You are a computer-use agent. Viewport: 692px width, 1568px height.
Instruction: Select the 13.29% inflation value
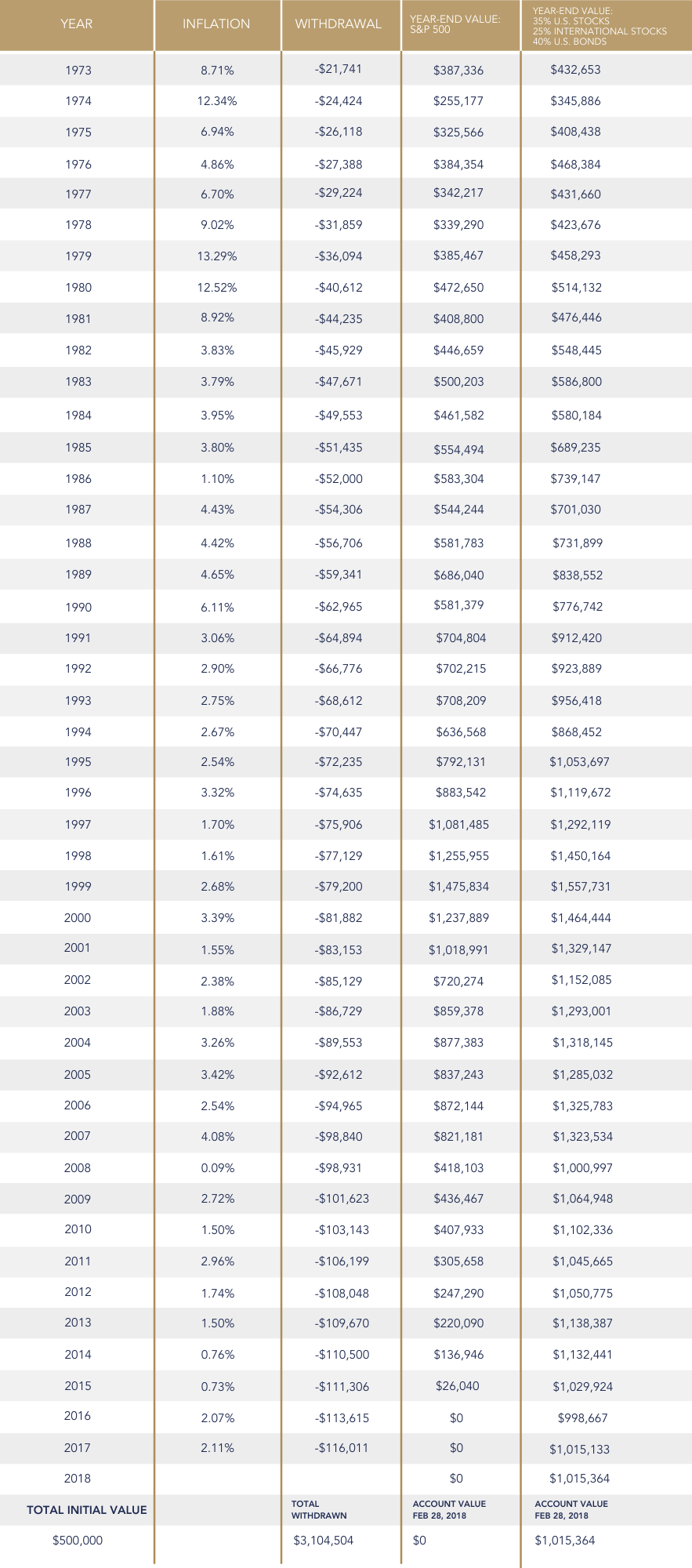(217, 256)
